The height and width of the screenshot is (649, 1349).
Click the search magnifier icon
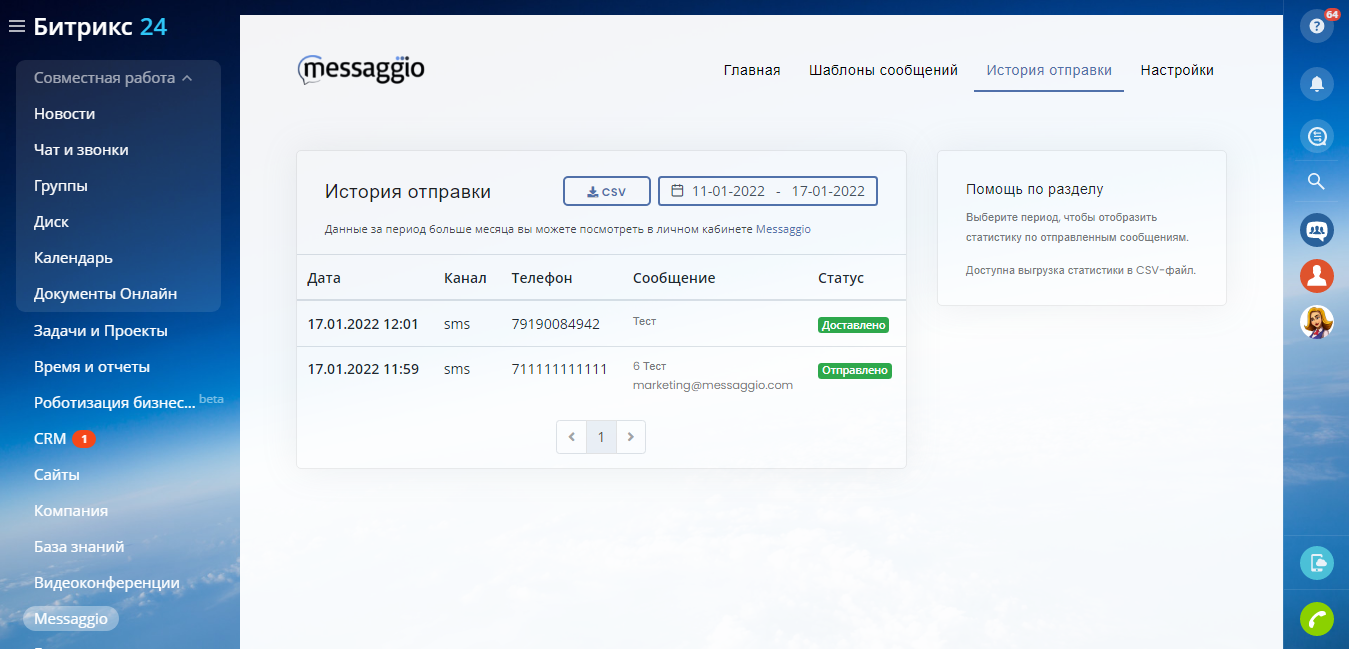[1316, 181]
